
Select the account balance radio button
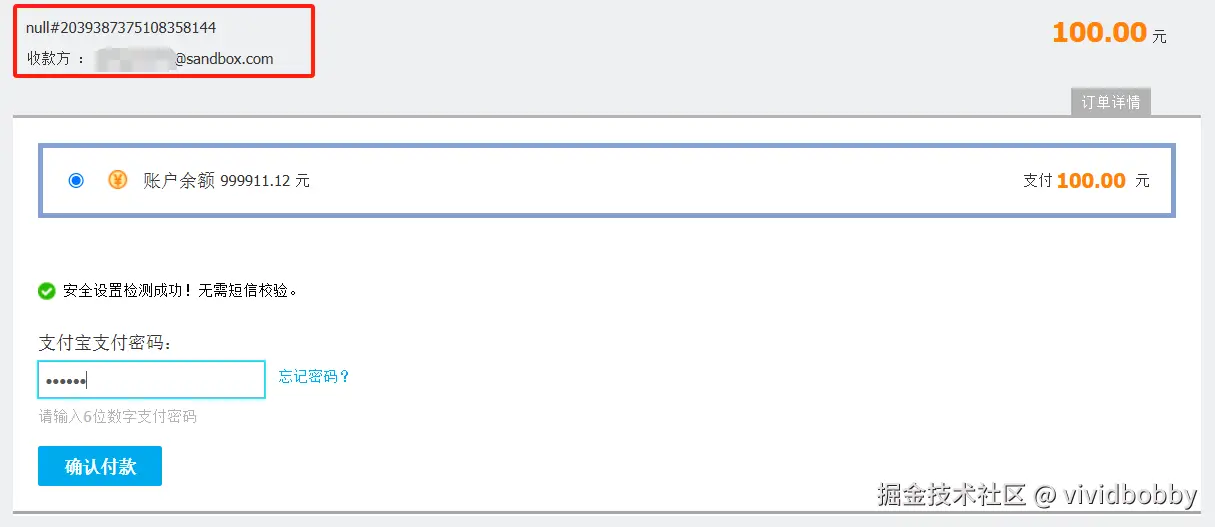[76, 180]
